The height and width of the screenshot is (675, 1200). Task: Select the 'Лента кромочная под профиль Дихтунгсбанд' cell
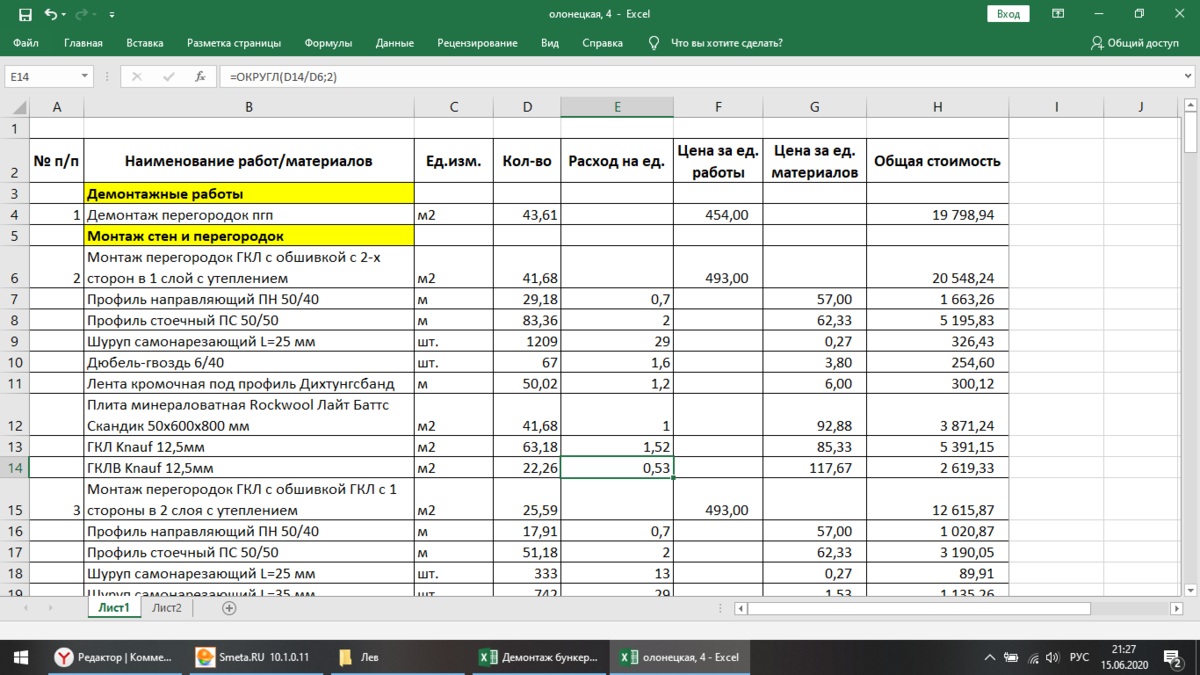(x=249, y=383)
